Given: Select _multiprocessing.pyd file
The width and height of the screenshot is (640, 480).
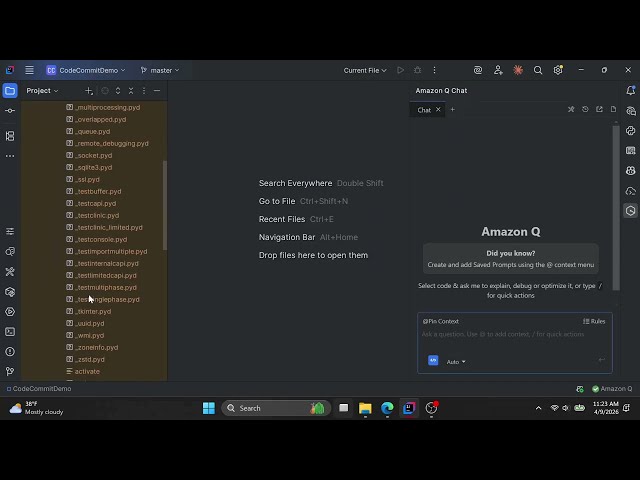Looking at the screenshot, I should point(103,107).
